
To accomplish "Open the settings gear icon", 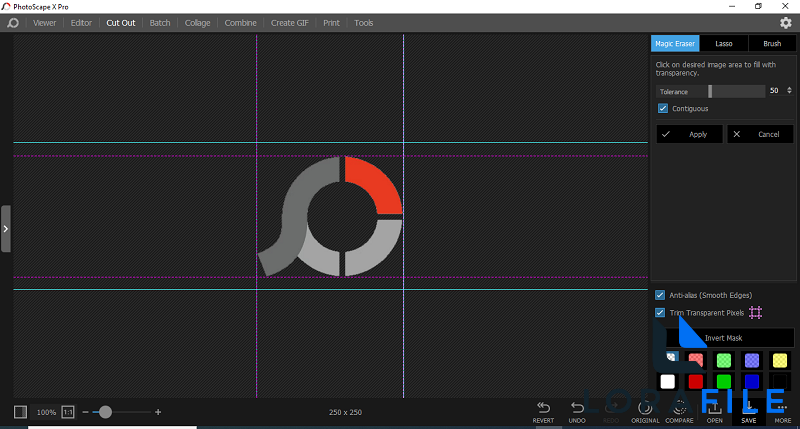I will (x=785, y=22).
